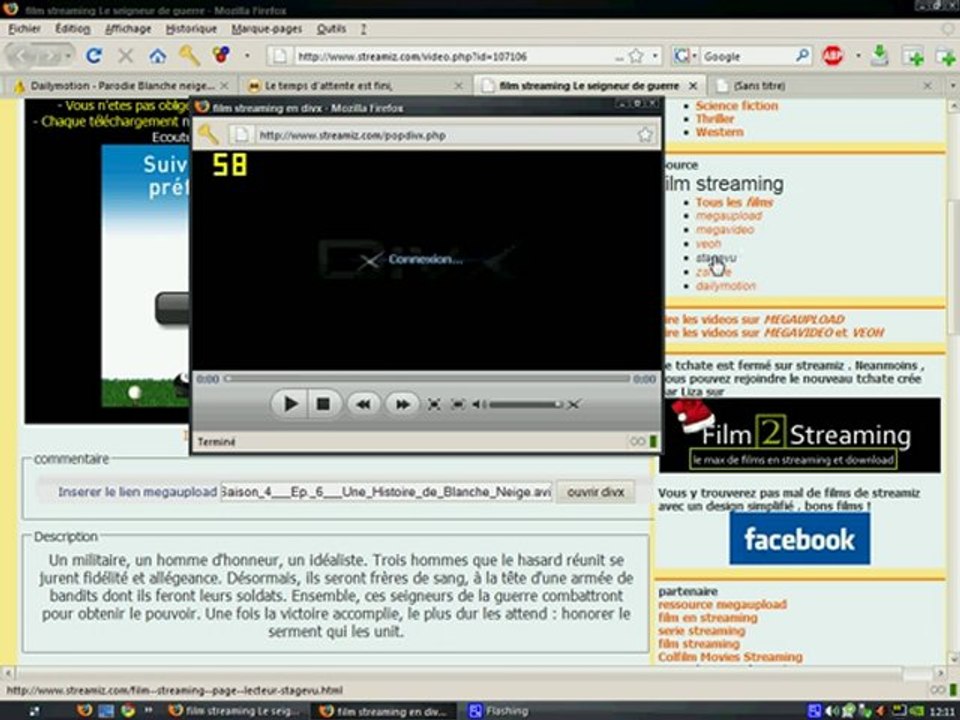
Task: Open the Thriller category link
Action: pyautogui.click(x=714, y=119)
